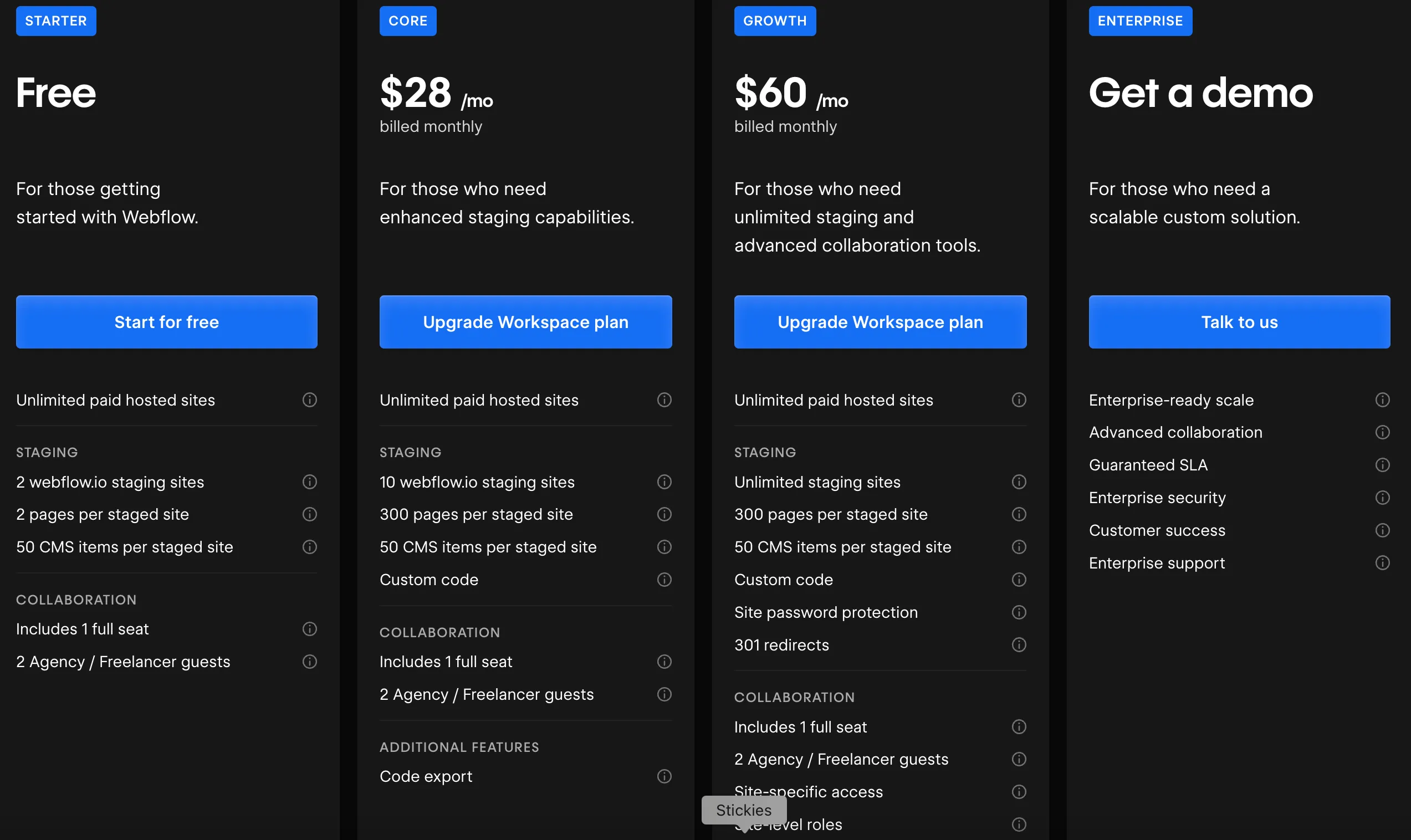Click info icon for Advanced collaboration
This screenshot has height=840, width=1411.
coord(1382,432)
